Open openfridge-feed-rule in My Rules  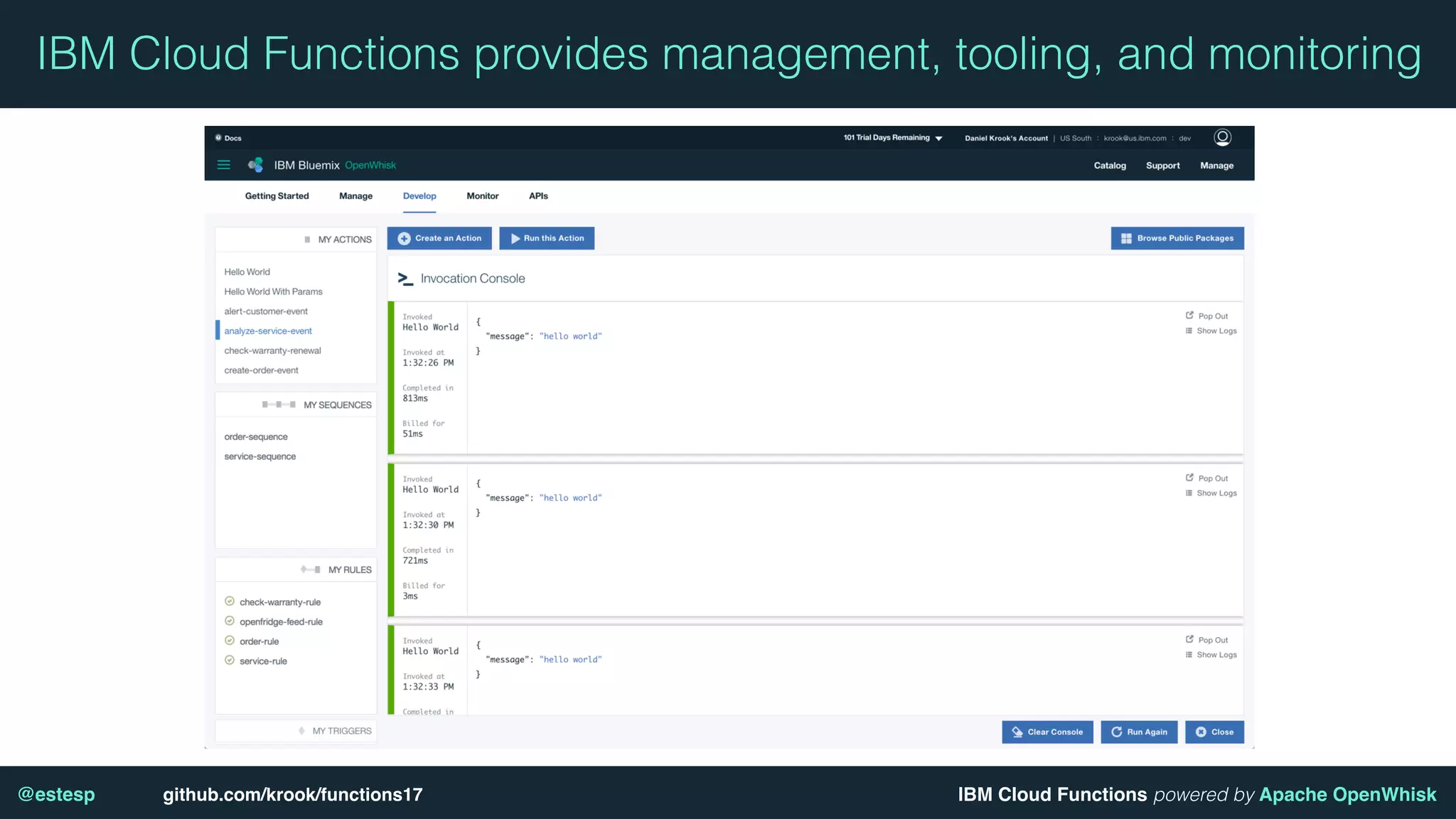pyautogui.click(x=281, y=621)
